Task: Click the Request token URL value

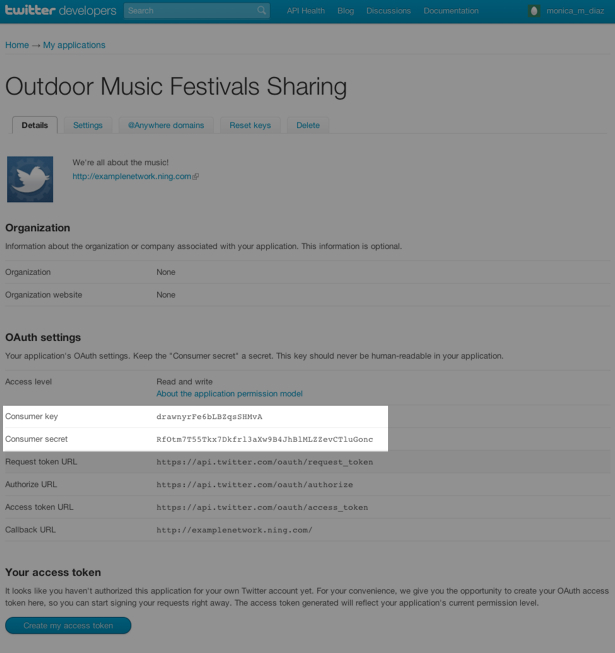Action: click(x=265, y=462)
